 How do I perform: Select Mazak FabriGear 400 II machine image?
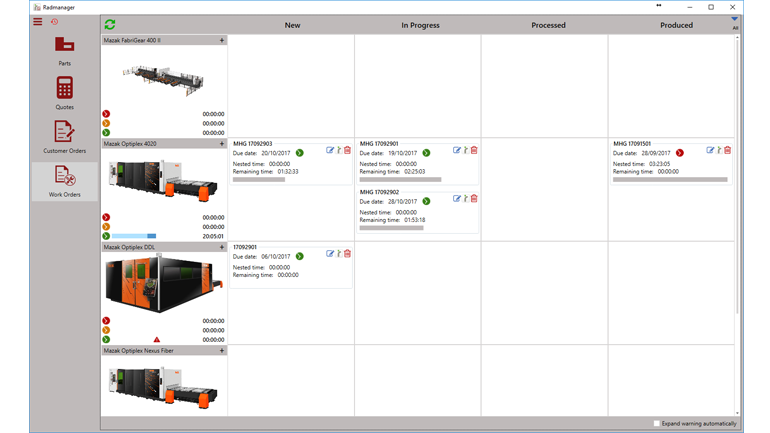click(163, 80)
